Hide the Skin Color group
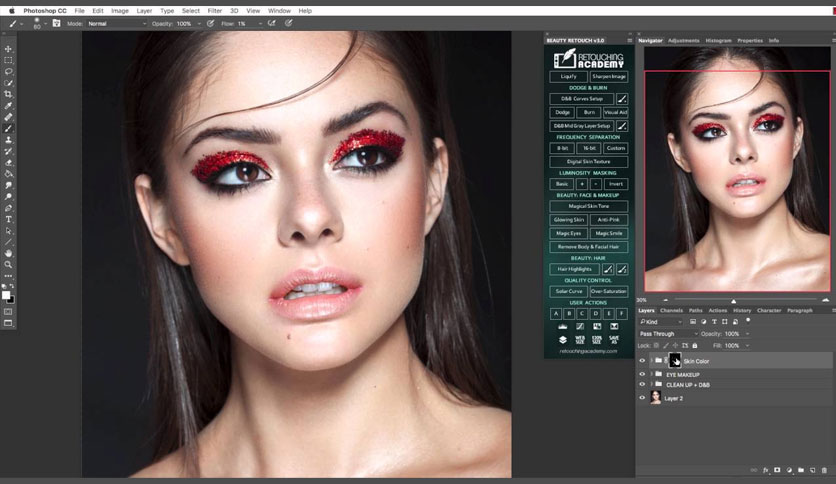The image size is (836, 484). 642,361
